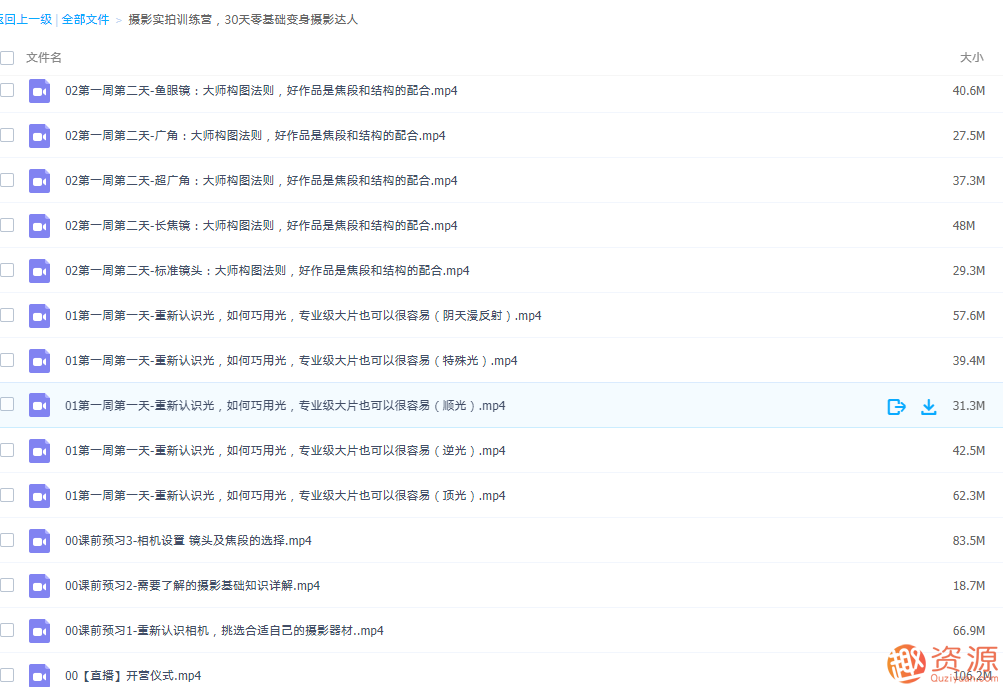Viewport: 1003px width, 687px height.
Task: Go to 全部文件 in breadcrumb
Action: tap(85, 19)
